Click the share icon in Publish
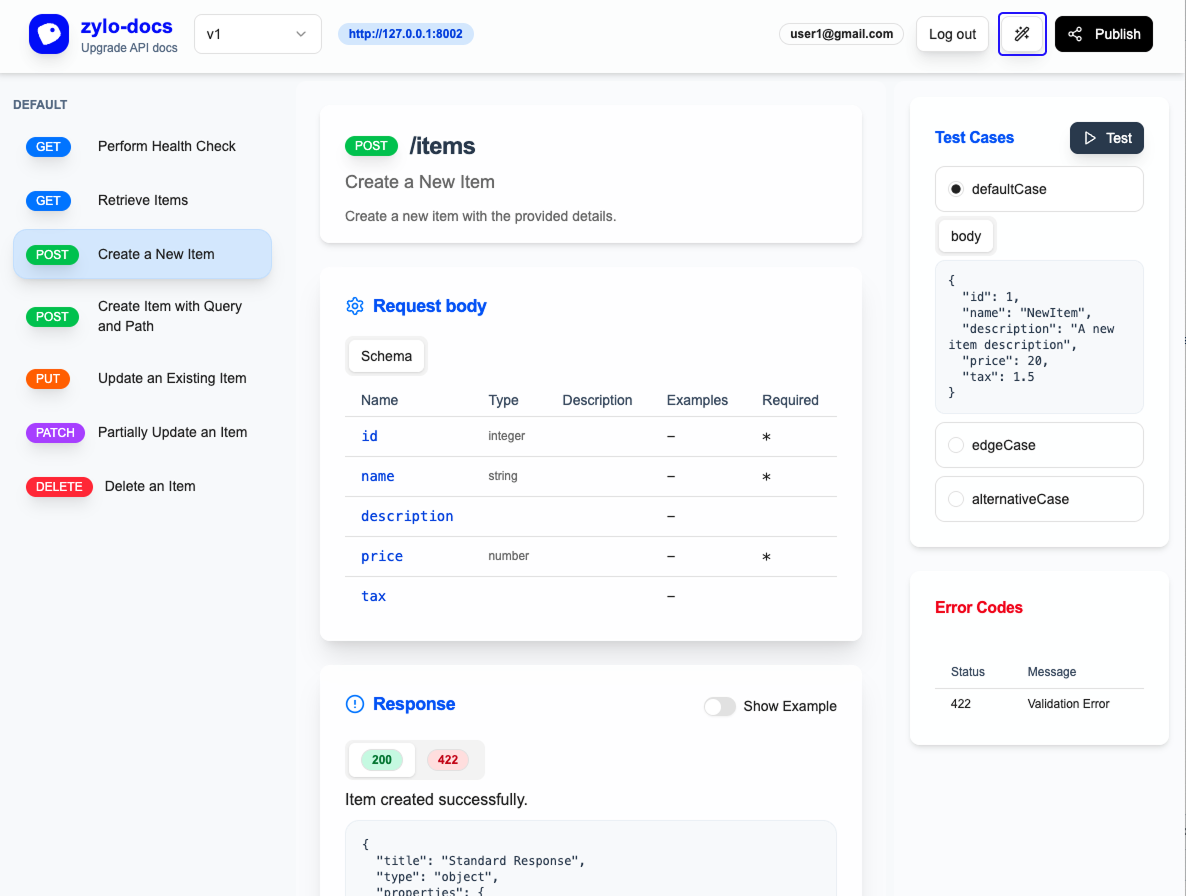The height and width of the screenshot is (896, 1186). [x=1075, y=34]
